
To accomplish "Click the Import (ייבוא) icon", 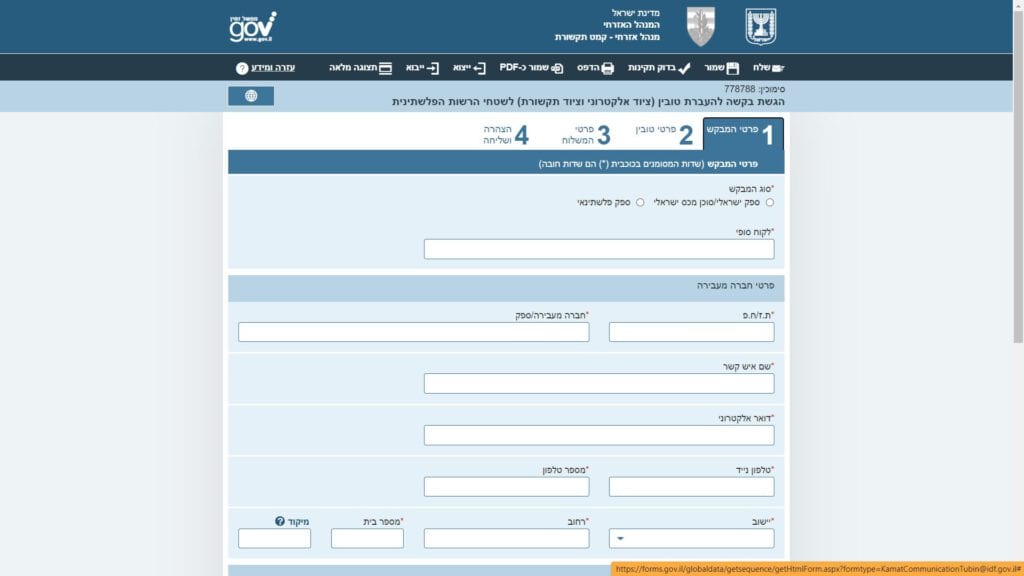I will click(x=432, y=68).
